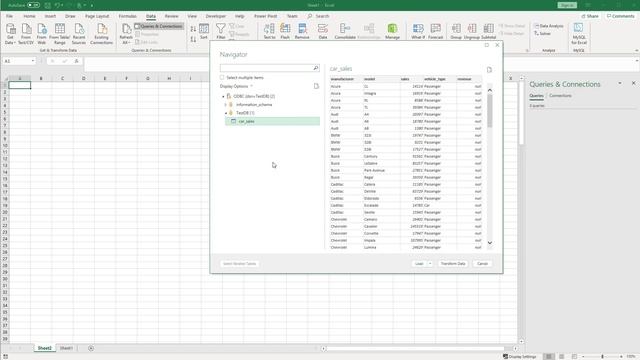Viewport: 640px width, 360px height.
Task: Click the Load button
Action: 419,264
